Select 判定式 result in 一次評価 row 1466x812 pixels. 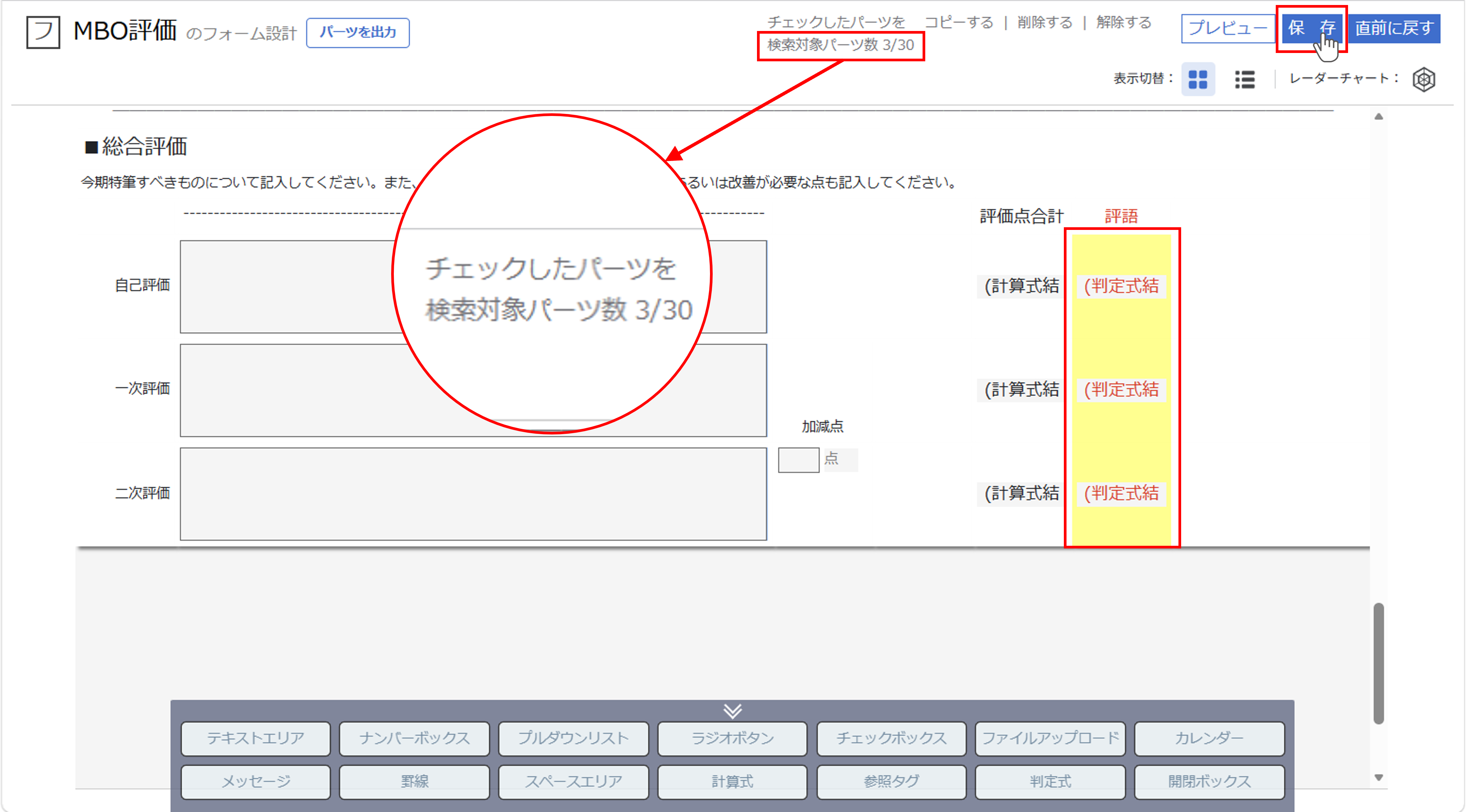[x=1121, y=390]
